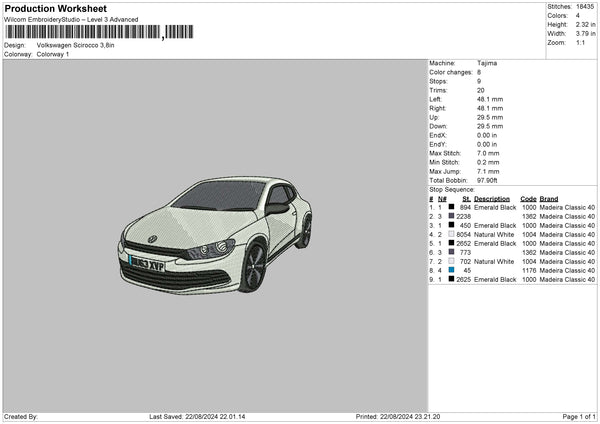This screenshot has height=424, width=600.
Task: Select the 'Colorway 1' value
Action: (x=53, y=54)
